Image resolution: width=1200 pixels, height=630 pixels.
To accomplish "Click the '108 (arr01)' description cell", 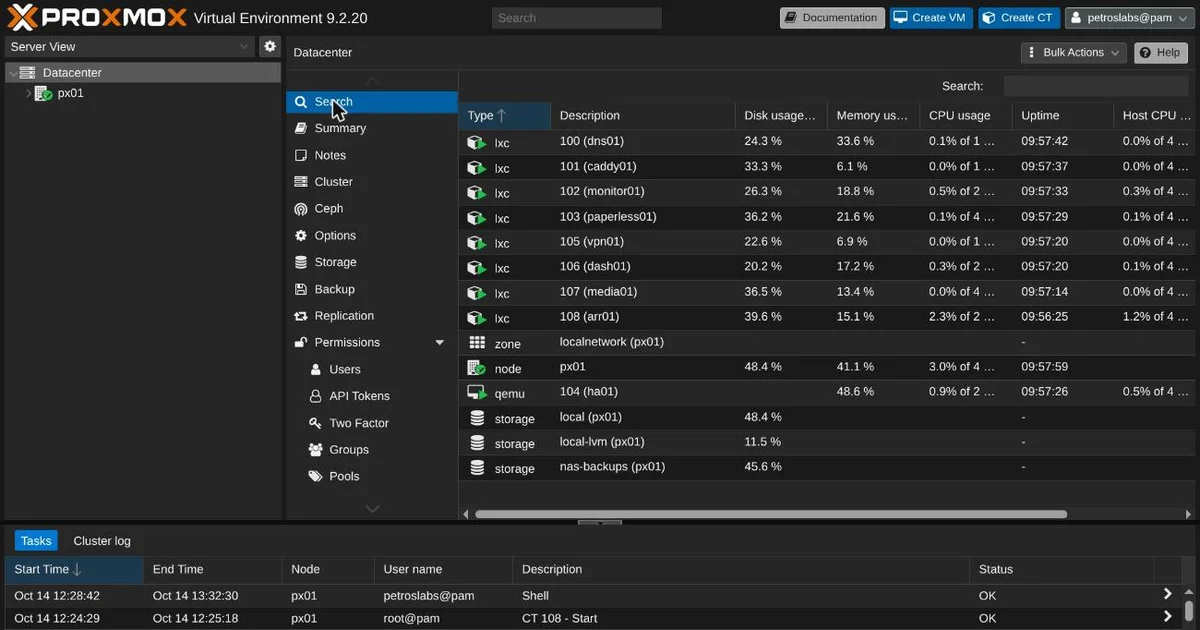I will 643,317.
